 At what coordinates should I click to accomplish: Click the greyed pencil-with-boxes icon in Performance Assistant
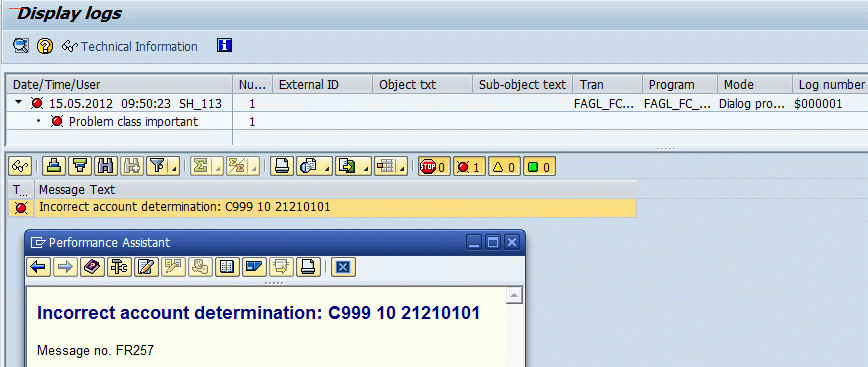click(x=173, y=267)
